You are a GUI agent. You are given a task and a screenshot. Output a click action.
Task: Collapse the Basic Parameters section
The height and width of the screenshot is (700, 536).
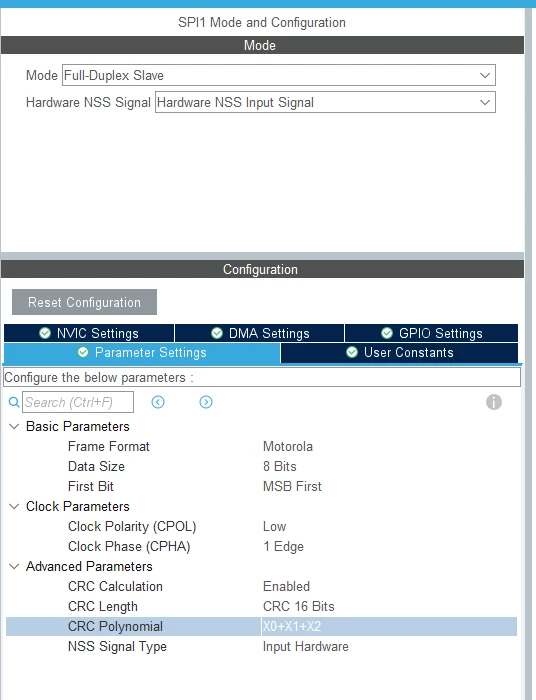(14, 426)
